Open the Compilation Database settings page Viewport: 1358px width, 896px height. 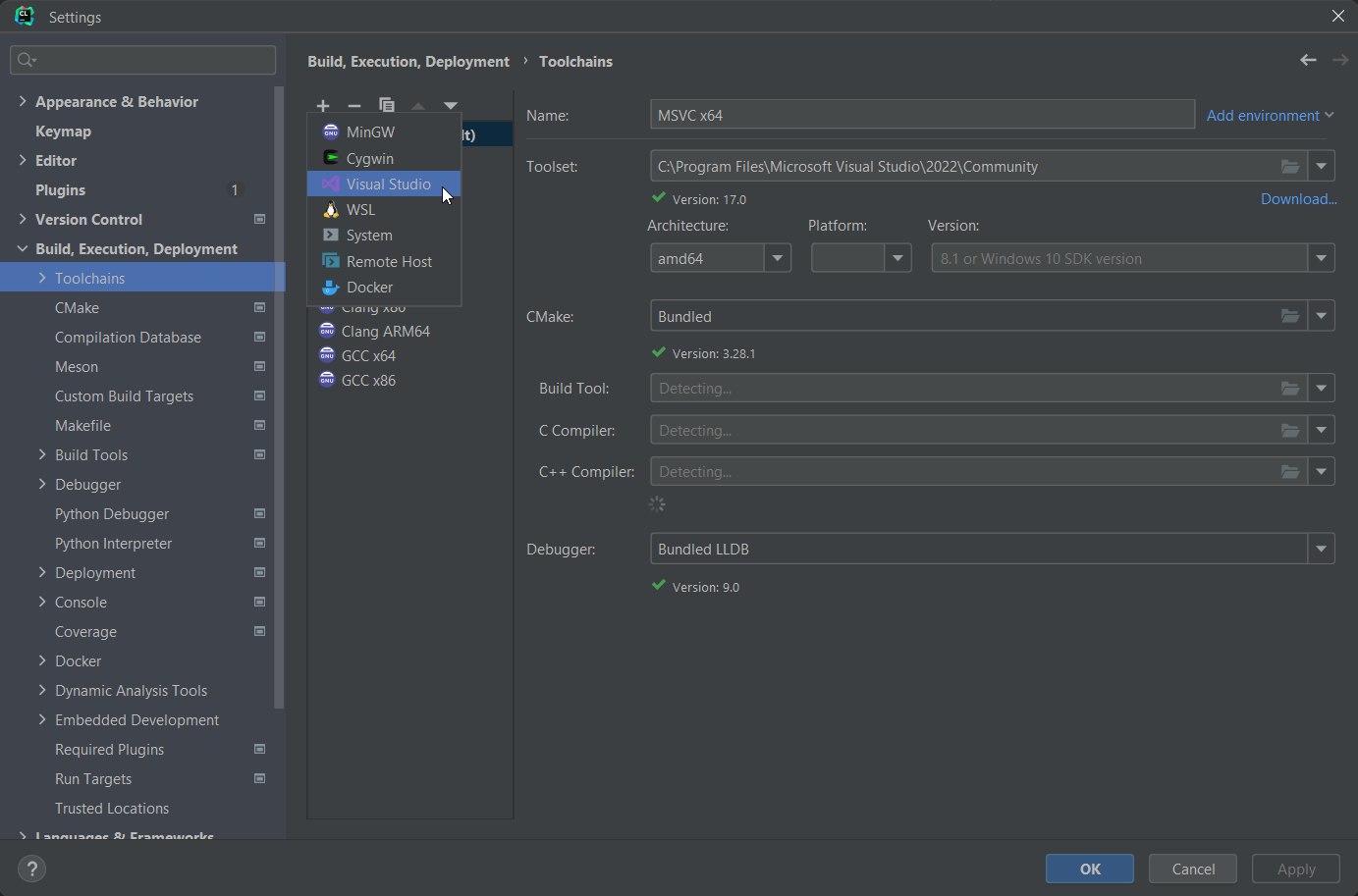128,337
